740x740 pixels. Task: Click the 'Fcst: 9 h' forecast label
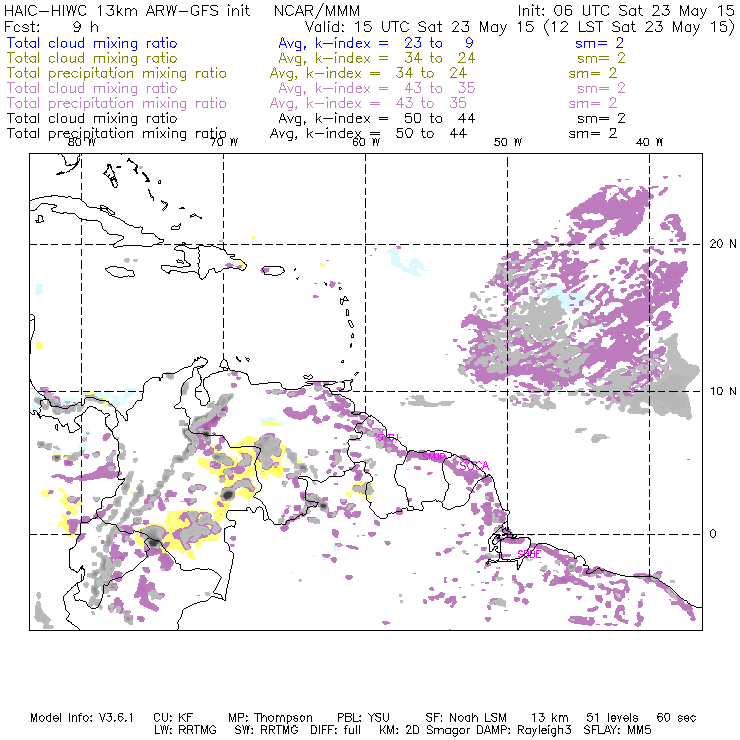[x=51, y=27]
